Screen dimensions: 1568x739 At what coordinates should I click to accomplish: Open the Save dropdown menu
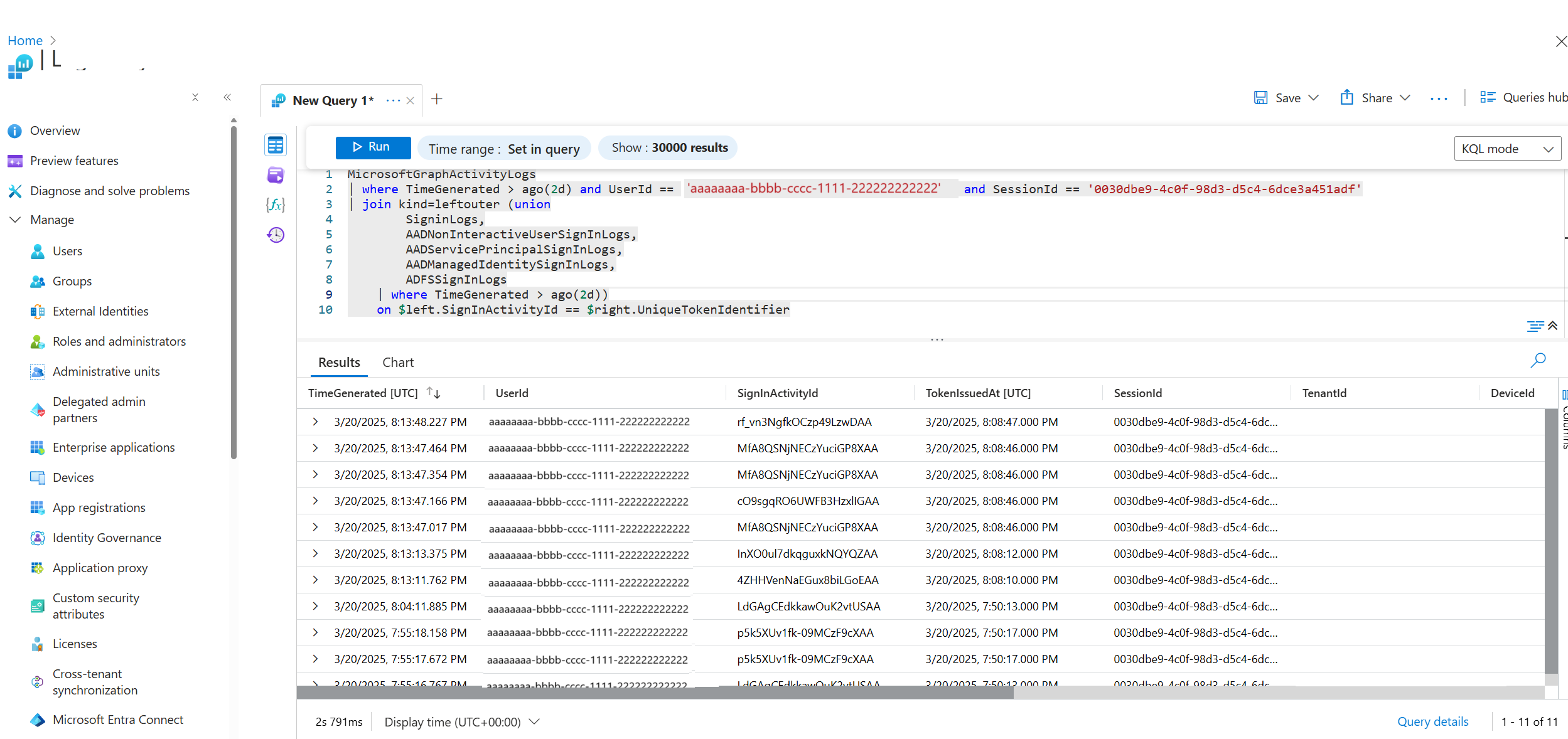[1313, 98]
